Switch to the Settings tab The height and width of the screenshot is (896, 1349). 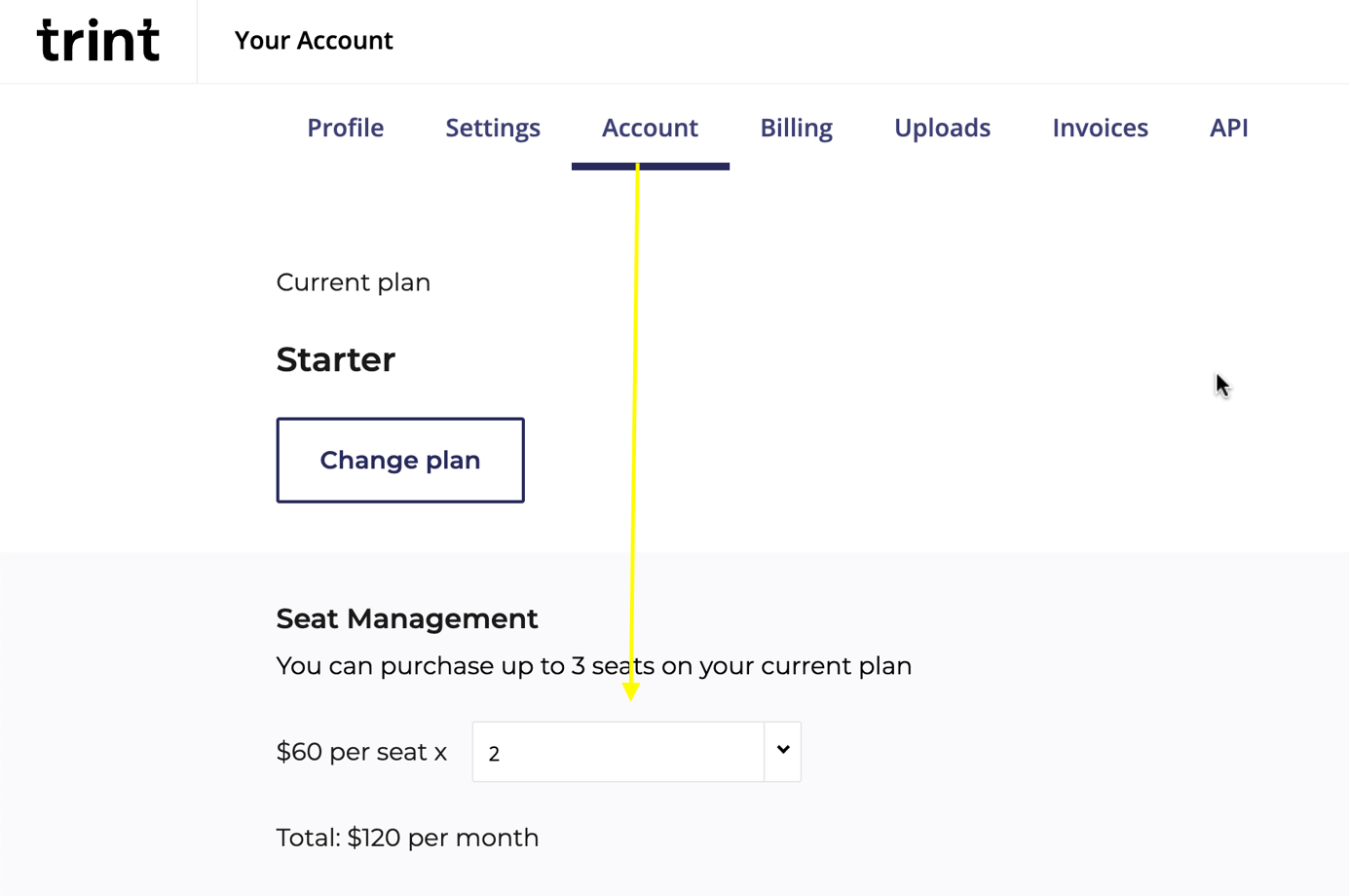(493, 128)
